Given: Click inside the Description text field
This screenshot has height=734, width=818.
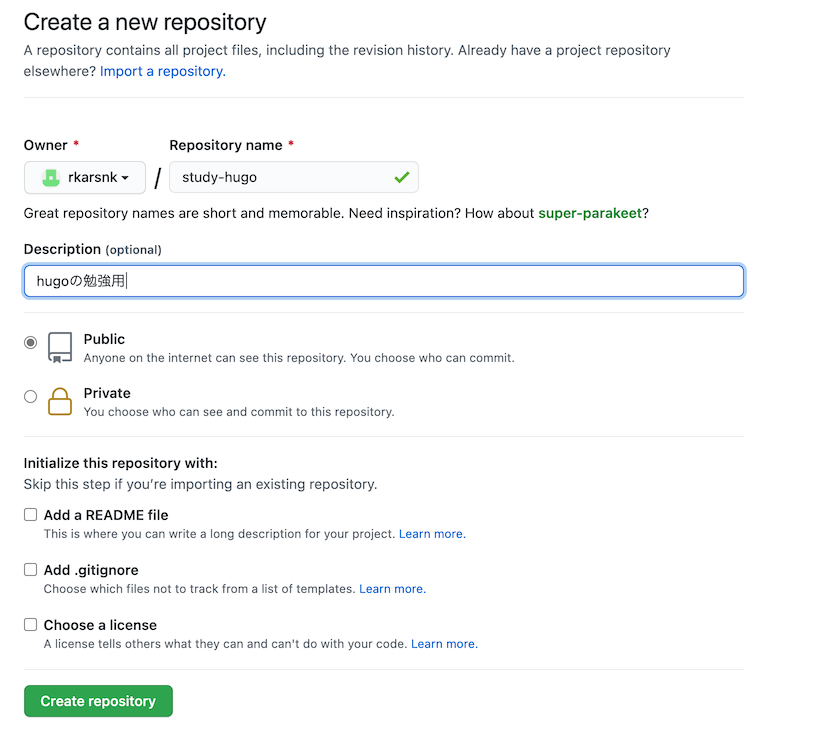Looking at the screenshot, I should [x=384, y=281].
